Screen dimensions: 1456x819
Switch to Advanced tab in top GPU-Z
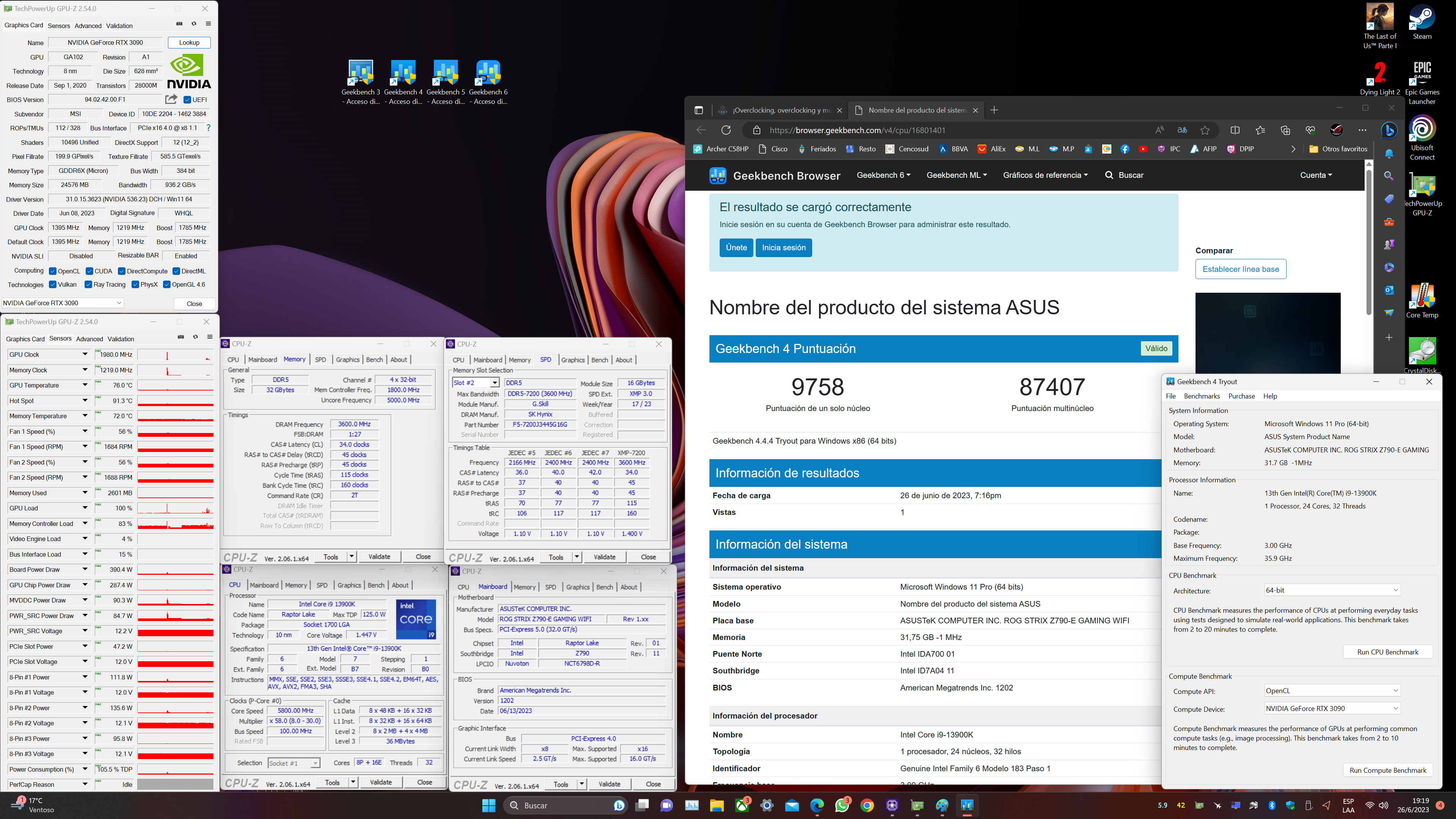tap(88, 25)
